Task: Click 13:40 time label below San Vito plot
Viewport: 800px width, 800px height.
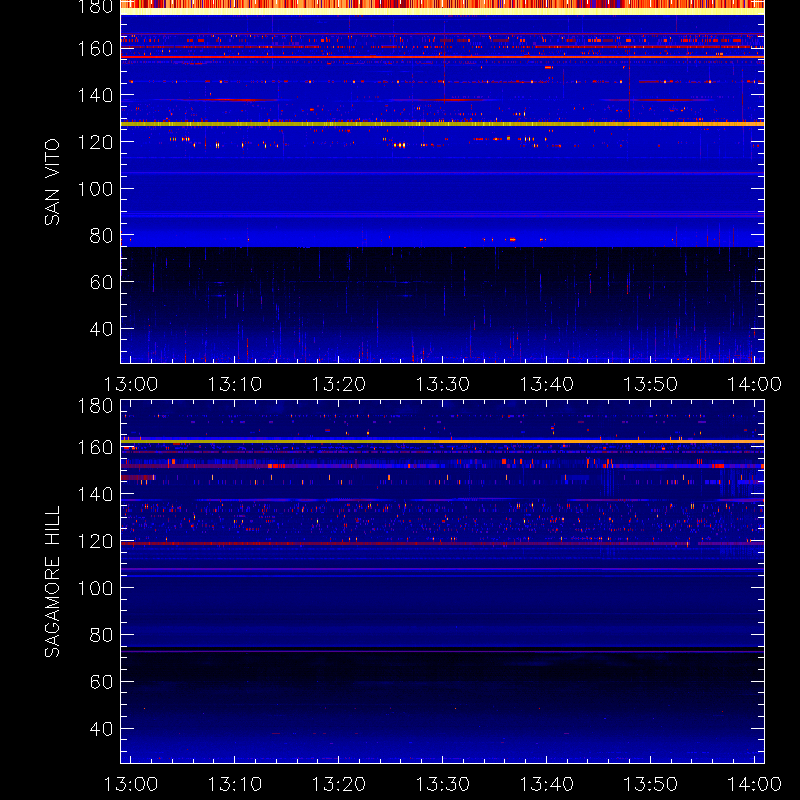Action: coord(546,384)
